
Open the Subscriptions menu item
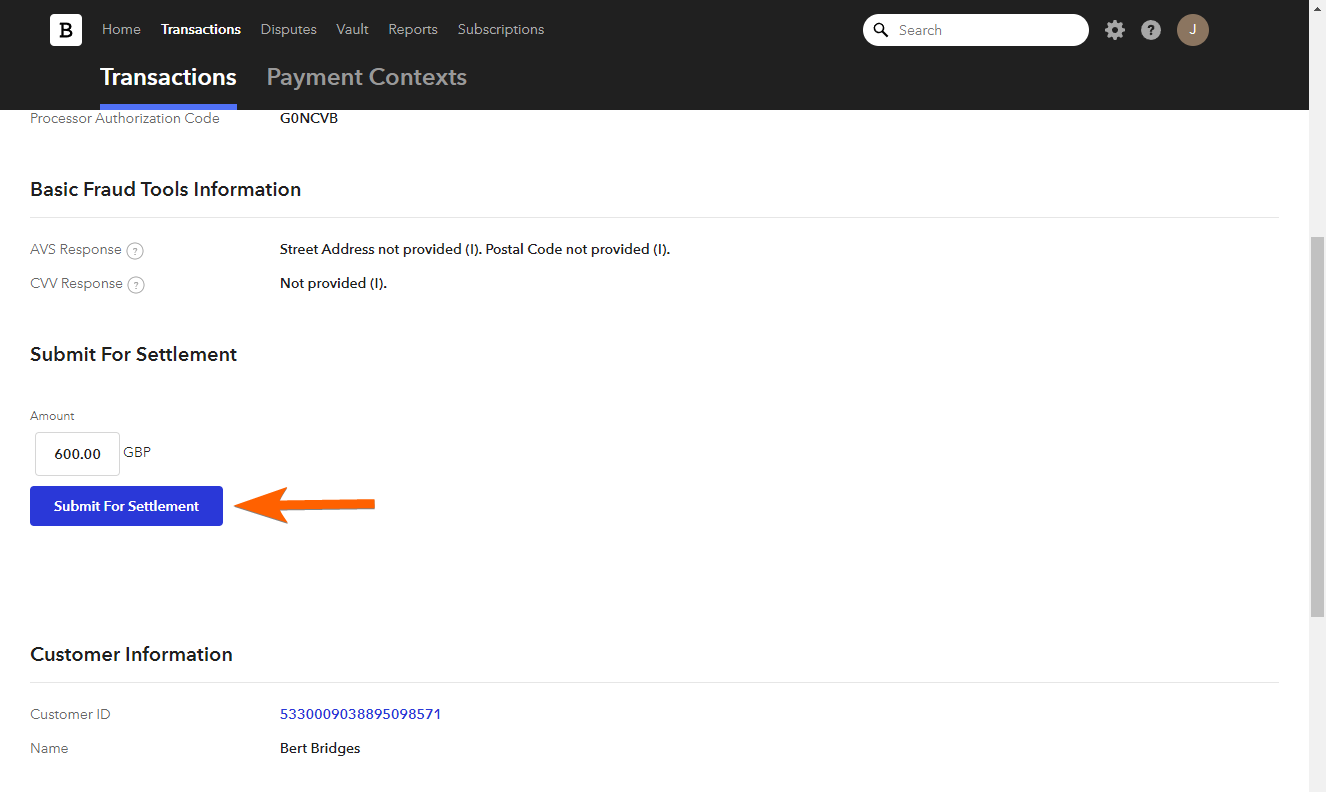pos(501,29)
